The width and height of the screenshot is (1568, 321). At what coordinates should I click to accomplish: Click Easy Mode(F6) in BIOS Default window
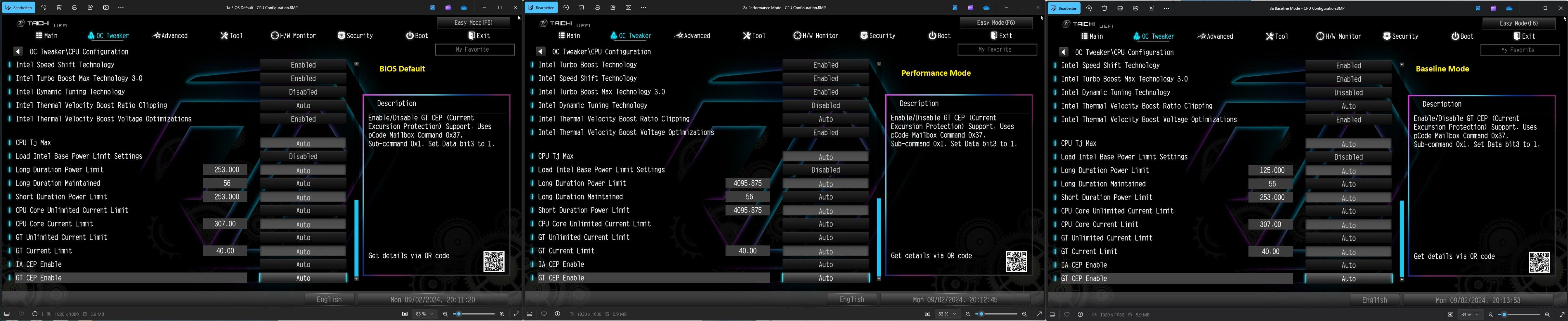(474, 22)
